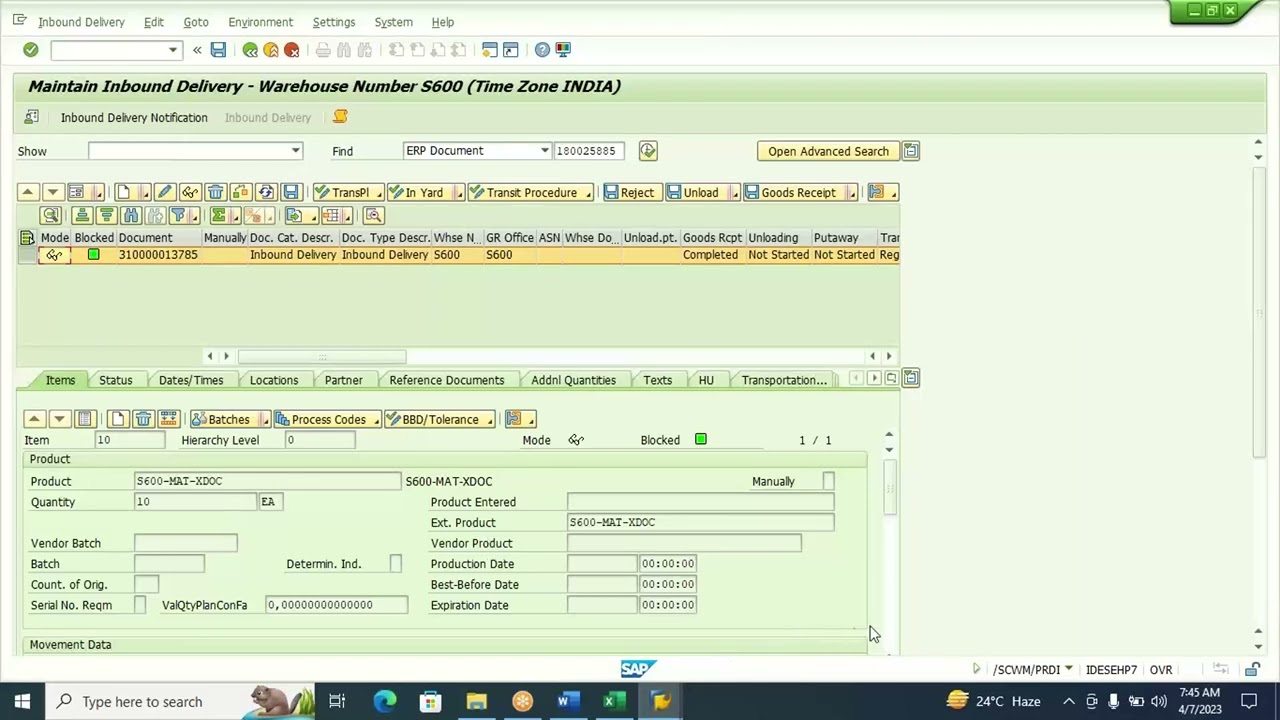Click the select-all icon in grid header corner
The height and width of the screenshot is (720, 1280).
[27, 238]
